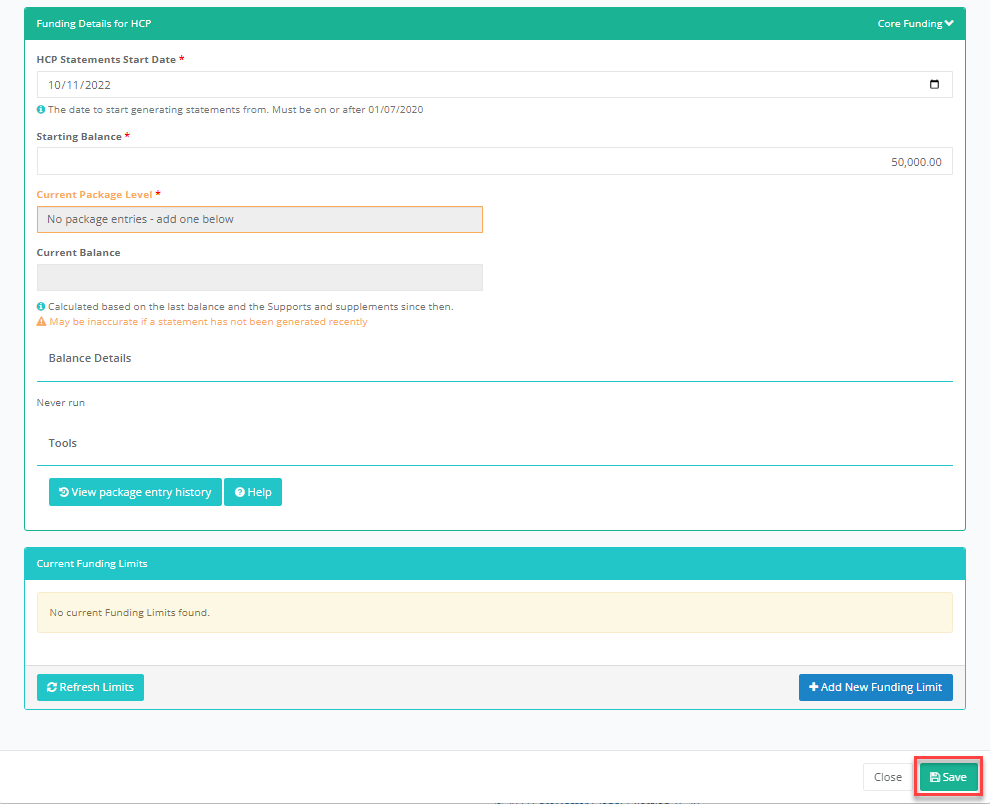Image resolution: width=990 pixels, height=804 pixels.
Task: Click the warning triangle icon for inaccurate balance
Action: tap(42, 321)
